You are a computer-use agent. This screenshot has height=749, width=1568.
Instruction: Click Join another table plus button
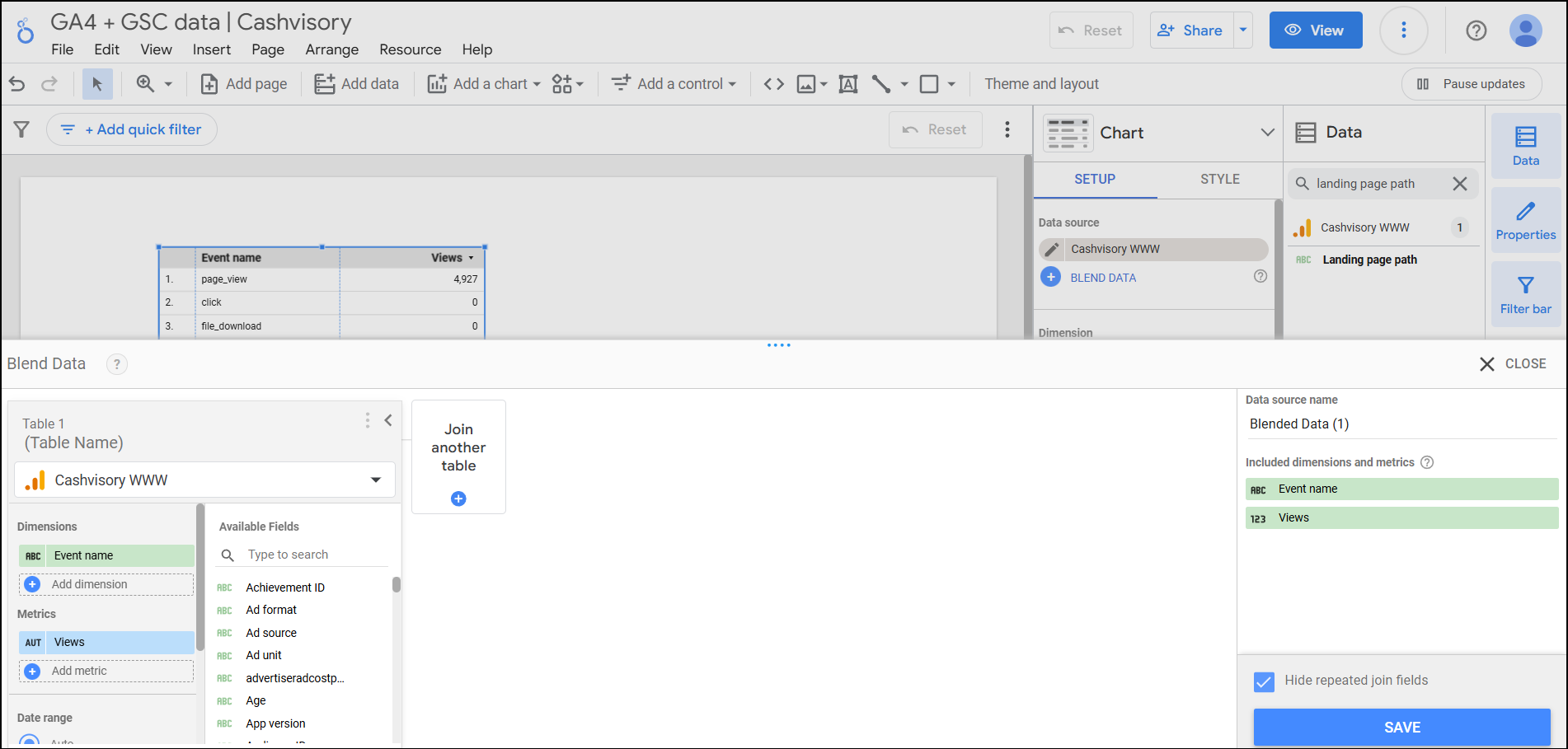pos(458,499)
